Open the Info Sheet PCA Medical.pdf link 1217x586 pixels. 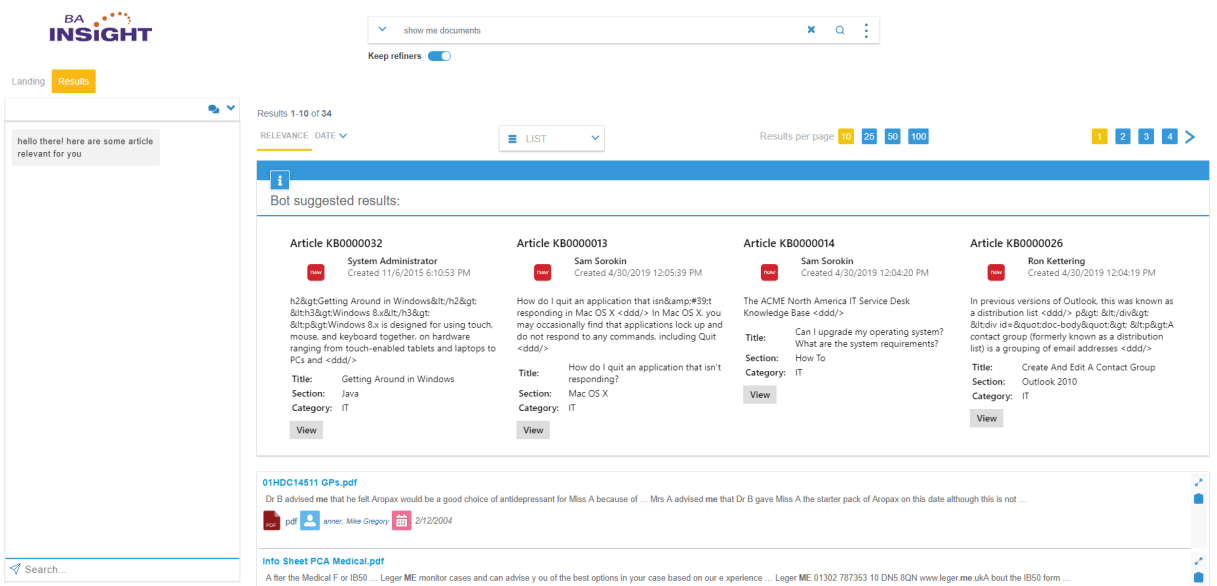pyautogui.click(x=323, y=561)
